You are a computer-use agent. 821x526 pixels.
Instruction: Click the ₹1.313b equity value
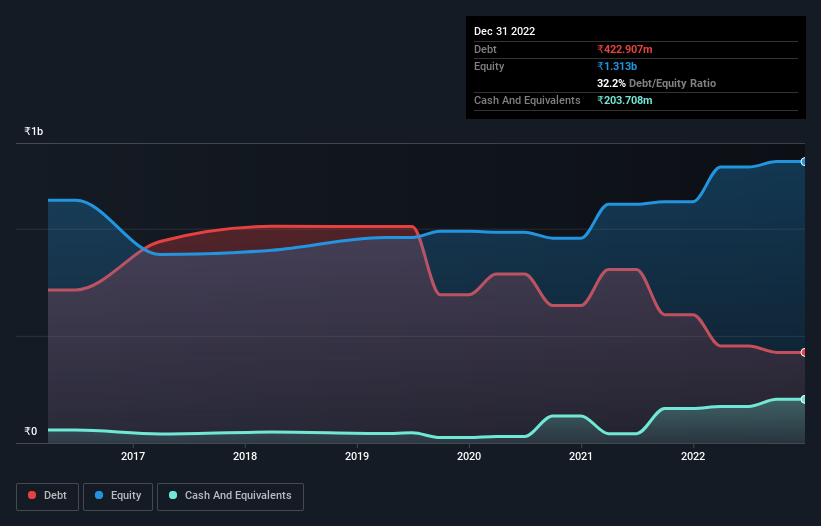pyautogui.click(x=617, y=66)
